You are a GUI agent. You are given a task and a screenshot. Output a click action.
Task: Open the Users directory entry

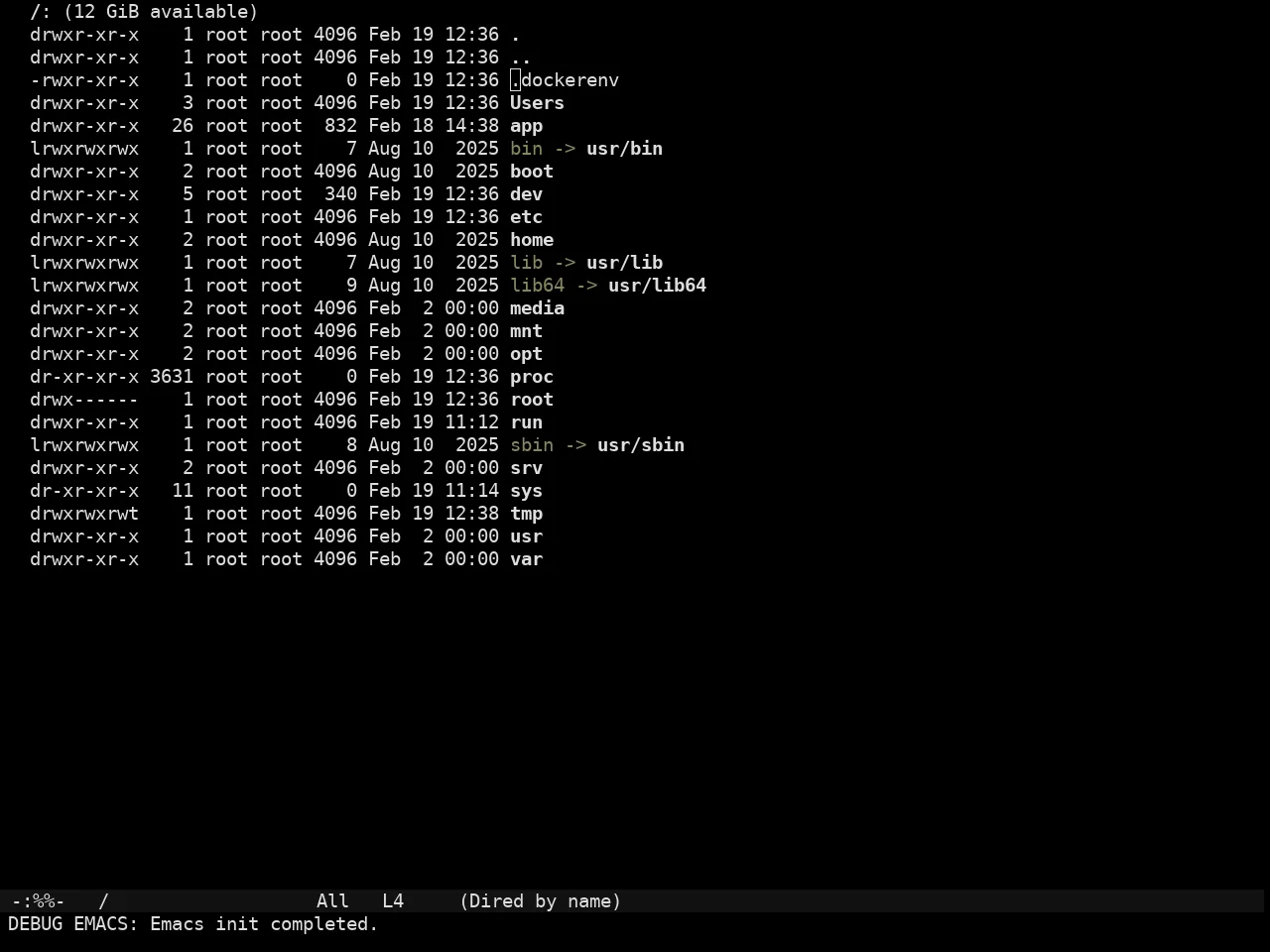pyautogui.click(x=537, y=103)
